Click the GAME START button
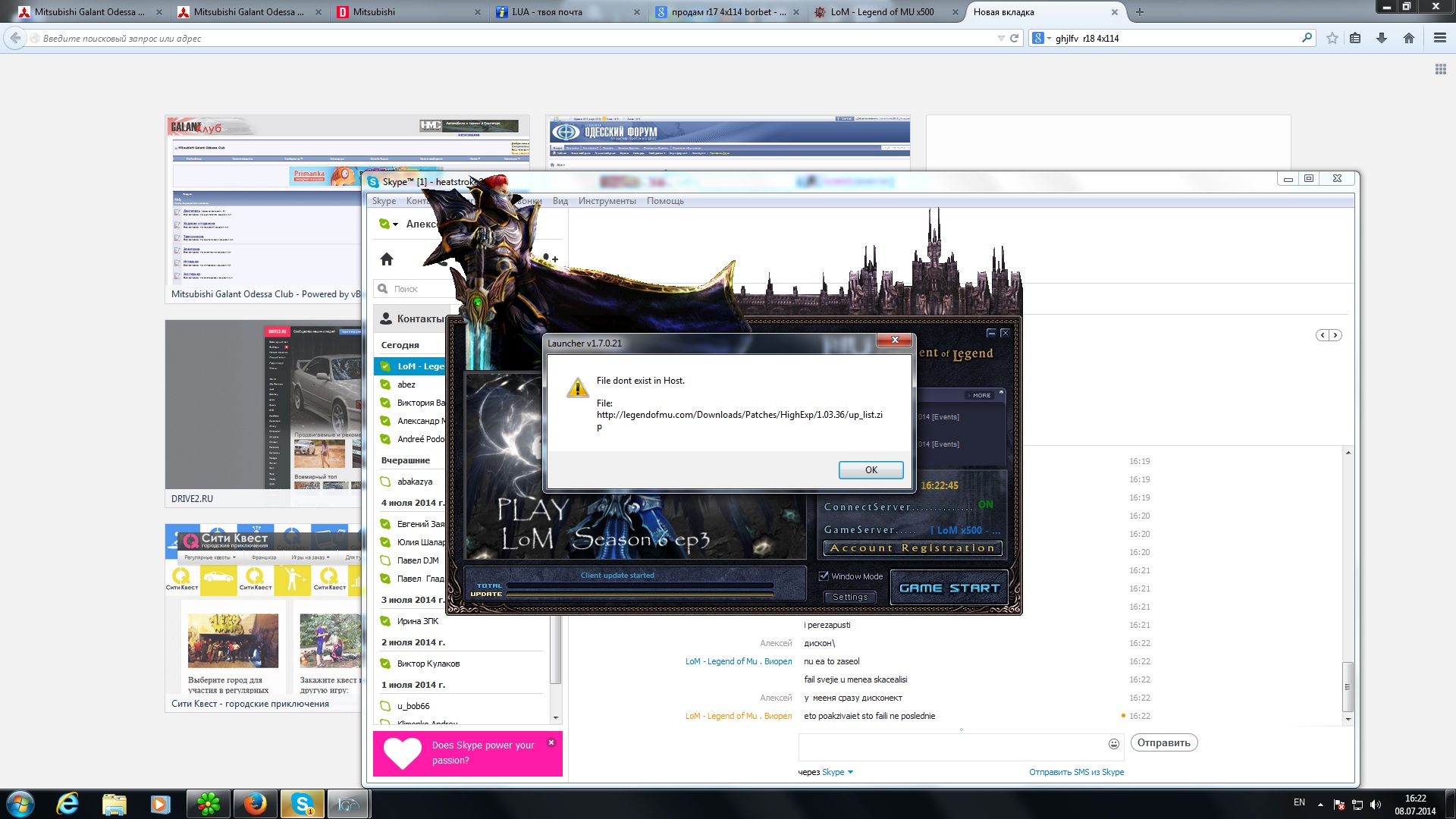Screen dimensions: 1456x819 949,588
